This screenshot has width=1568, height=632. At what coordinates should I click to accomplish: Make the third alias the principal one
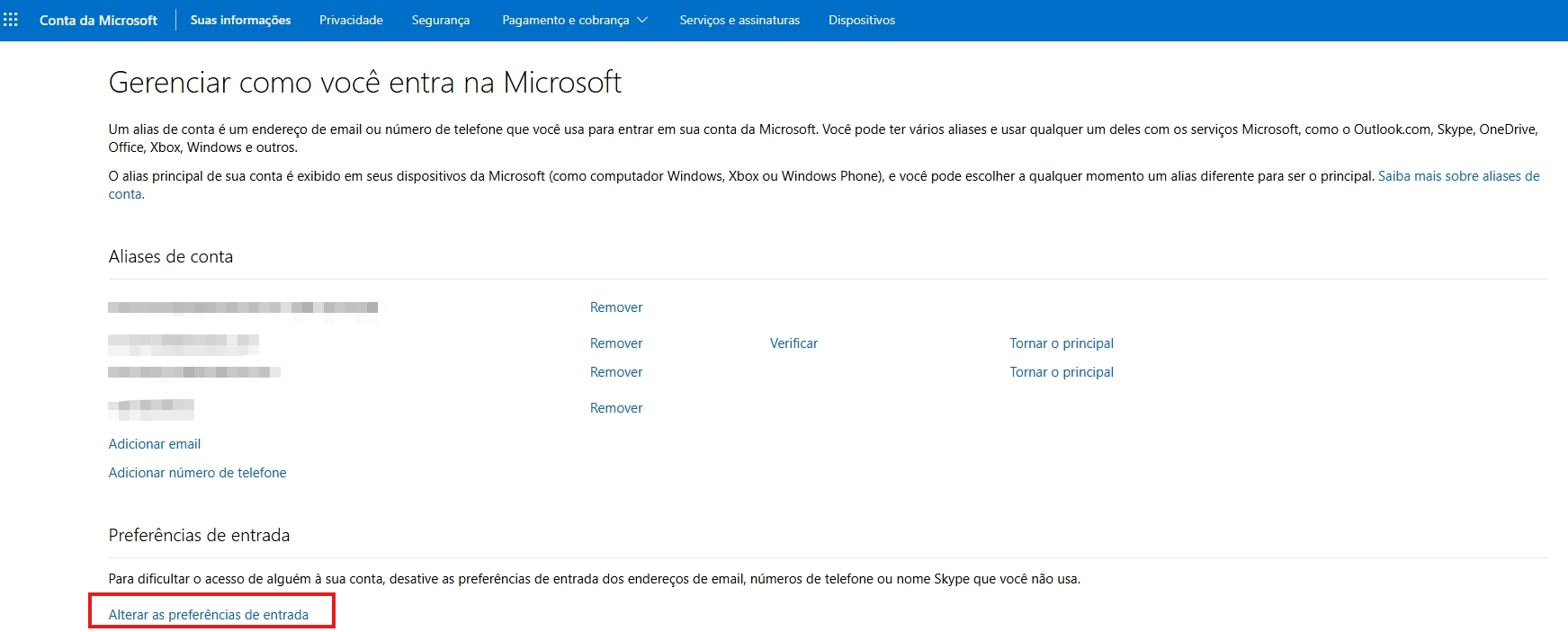tap(1062, 372)
